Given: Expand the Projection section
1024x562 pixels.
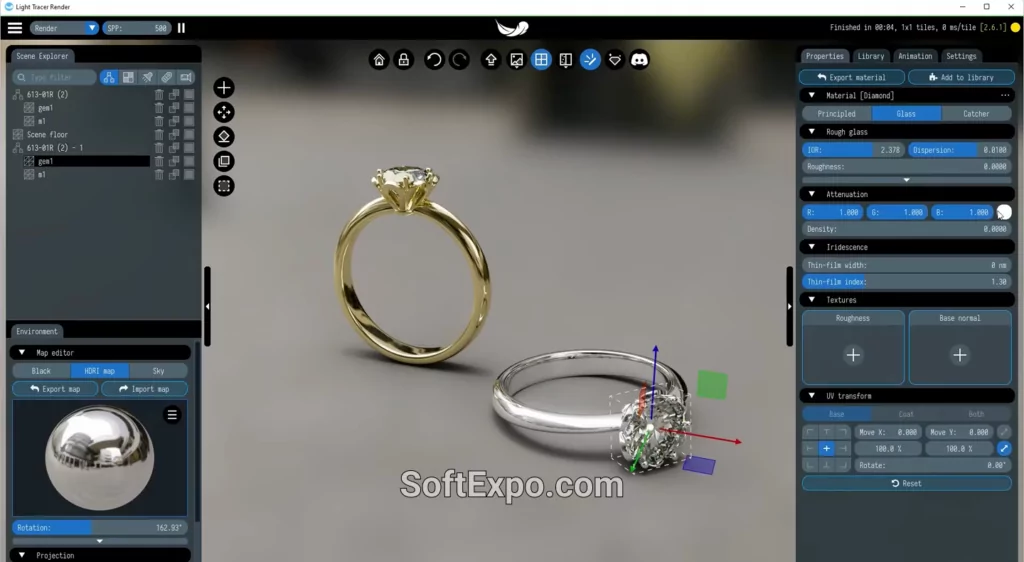Looking at the screenshot, I should [x=22, y=555].
